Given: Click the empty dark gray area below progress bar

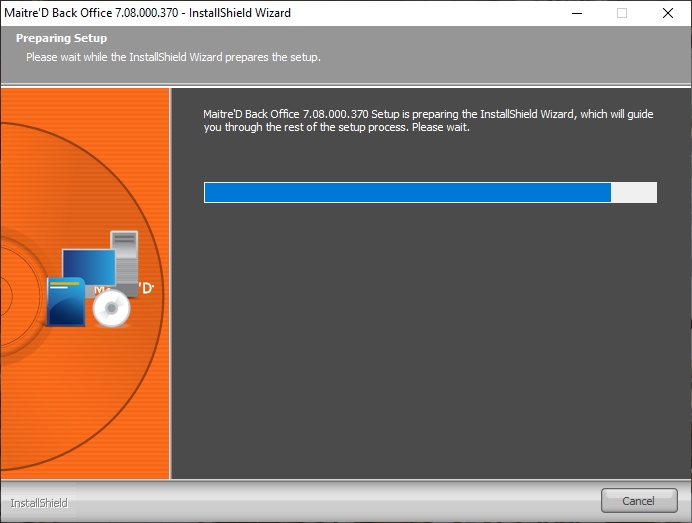Looking at the screenshot, I should point(430,350).
